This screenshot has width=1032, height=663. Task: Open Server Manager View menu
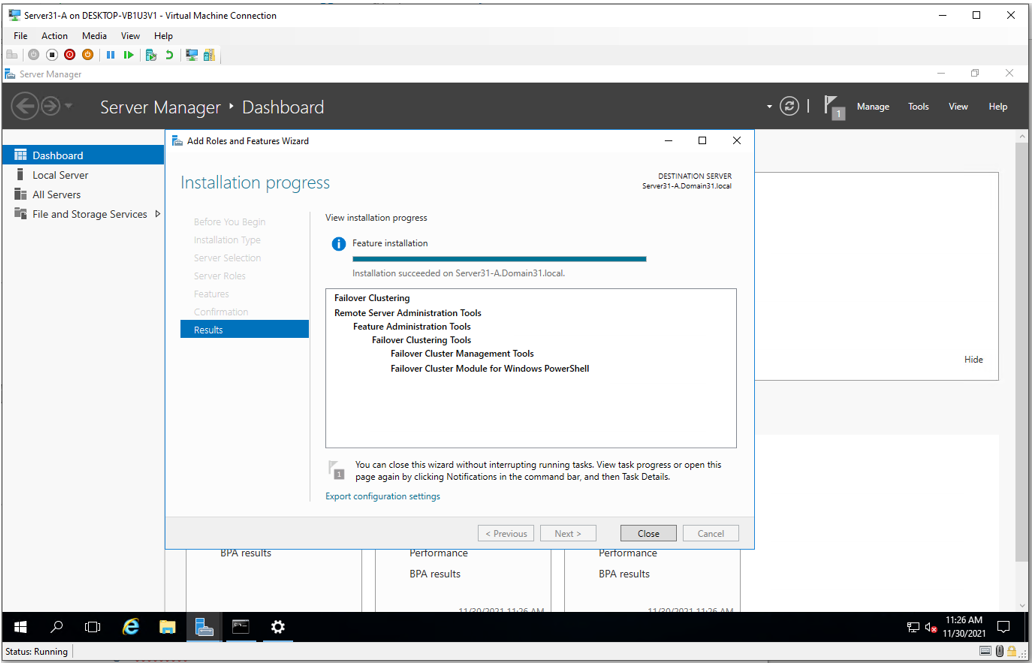[x=958, y=107]
